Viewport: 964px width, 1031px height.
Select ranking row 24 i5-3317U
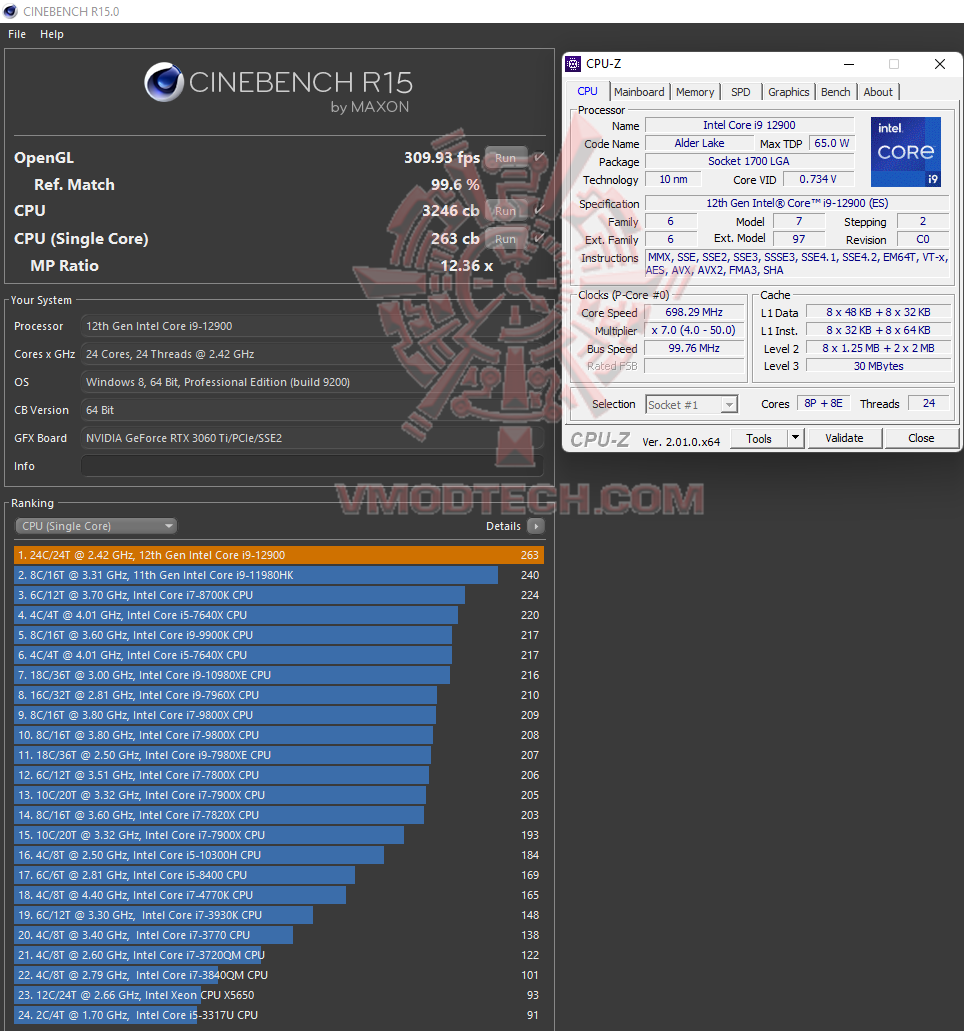point(279,1015)
